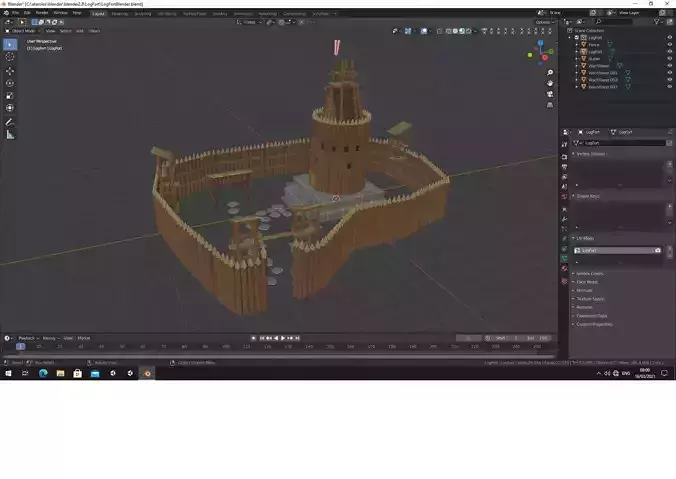Select the Scale tool
Screen dimensions: 676x479
point(10,96)
